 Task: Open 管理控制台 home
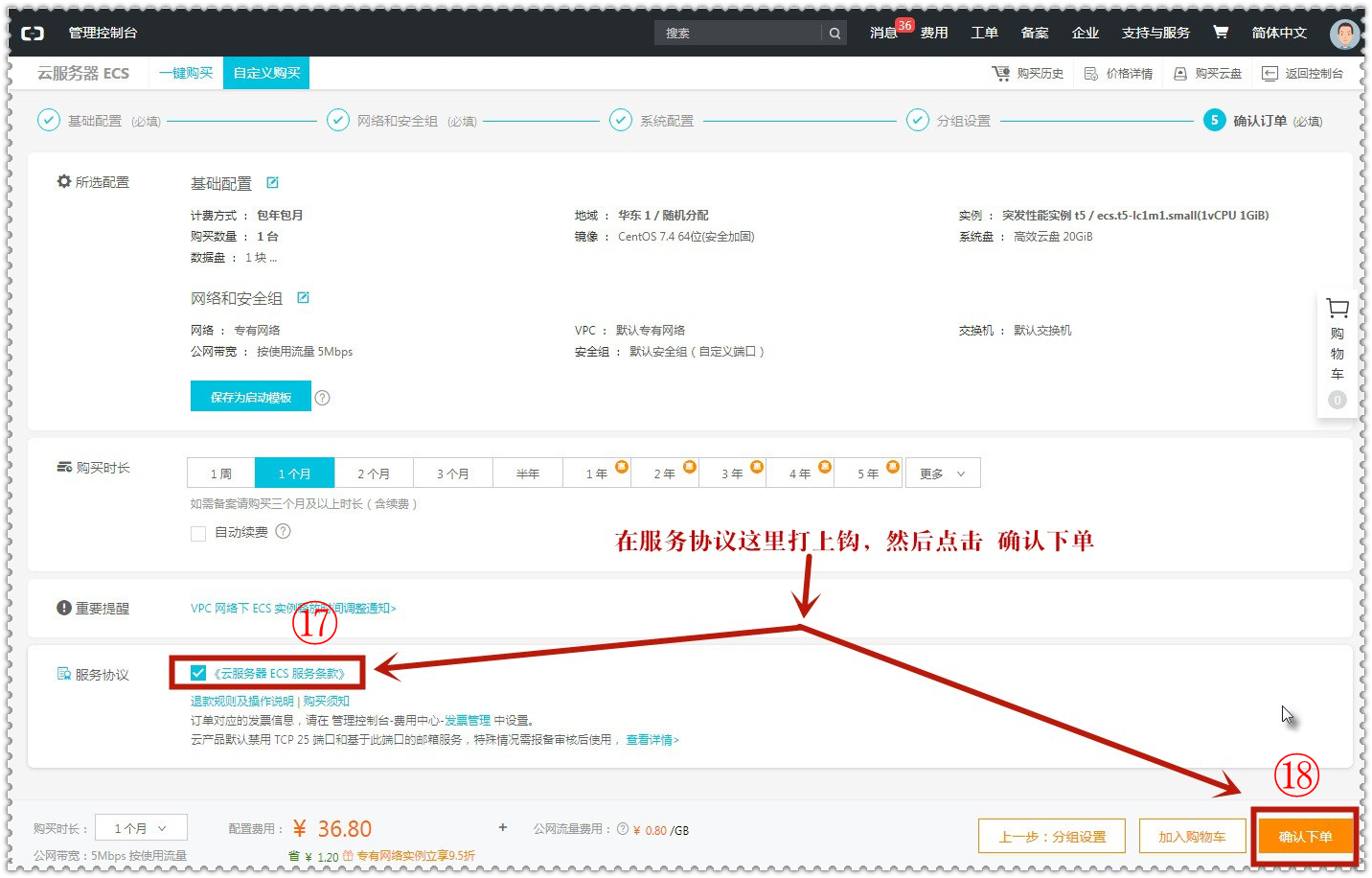103,33
